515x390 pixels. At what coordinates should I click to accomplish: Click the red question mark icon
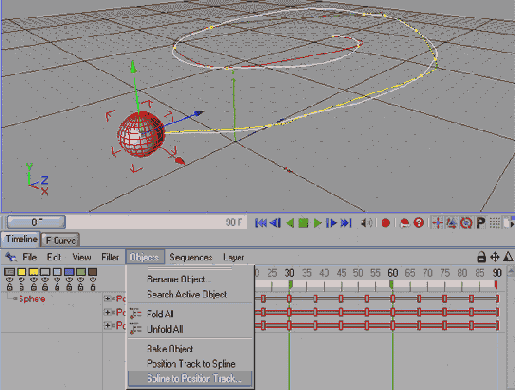pos(419,223)
